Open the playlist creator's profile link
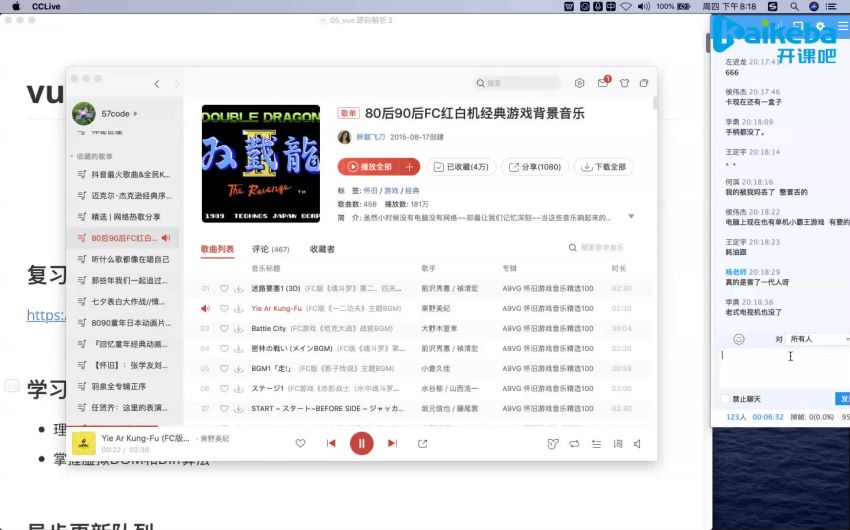Image resolution: width=850 pixels, height=530 pixels. coord(371,137)
